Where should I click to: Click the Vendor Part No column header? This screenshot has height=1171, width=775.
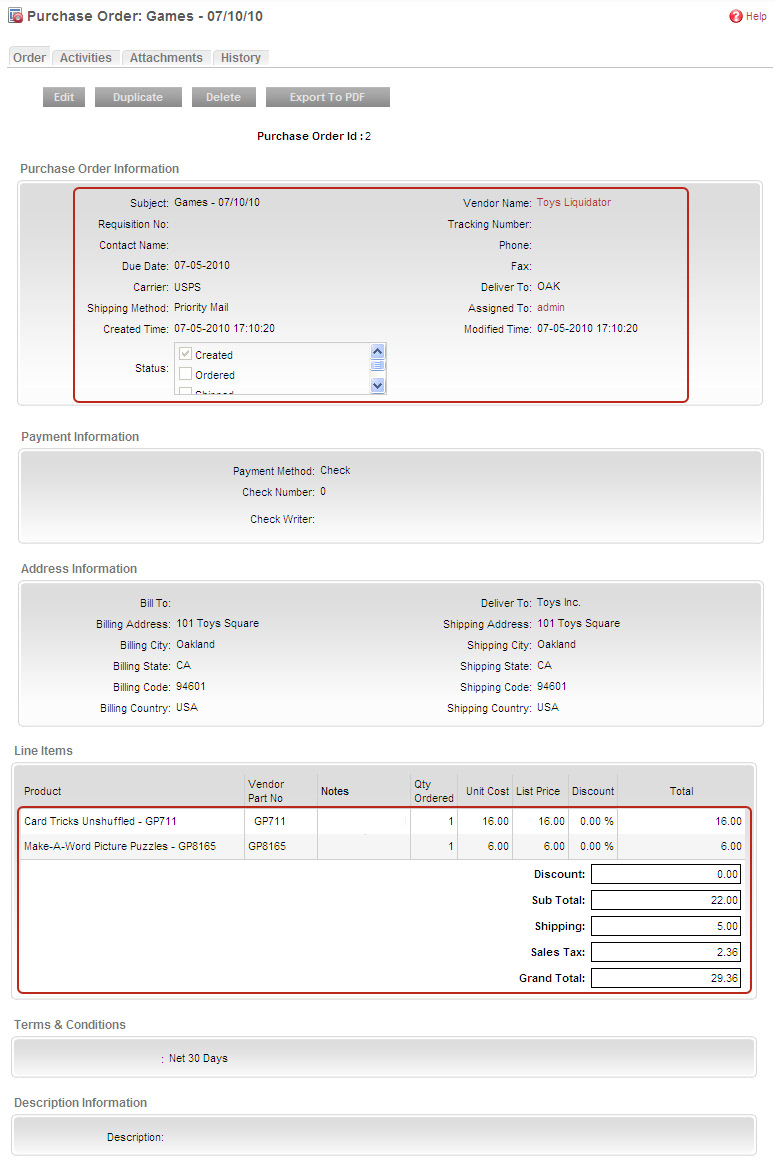pyautogui.click(x=266, y=791)
